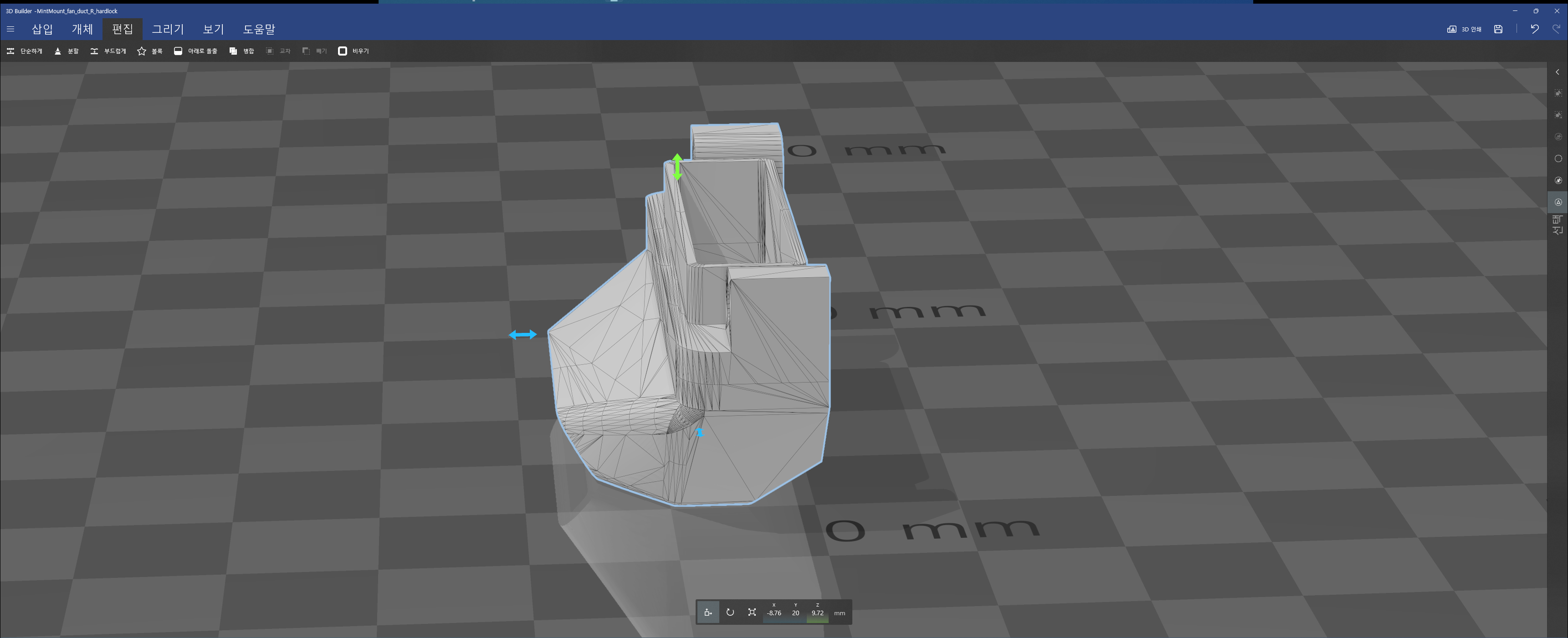This screenshot has height=638, width=1568.
Task: Select the rotate mode icon
Action: point(730,612)
